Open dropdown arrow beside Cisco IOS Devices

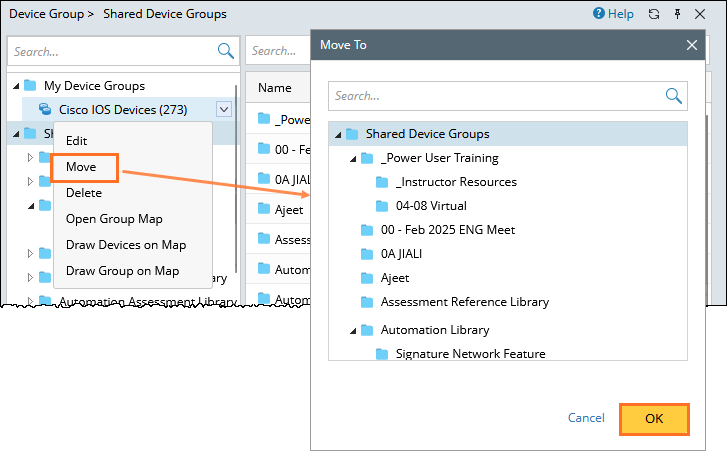pos(223,110)
